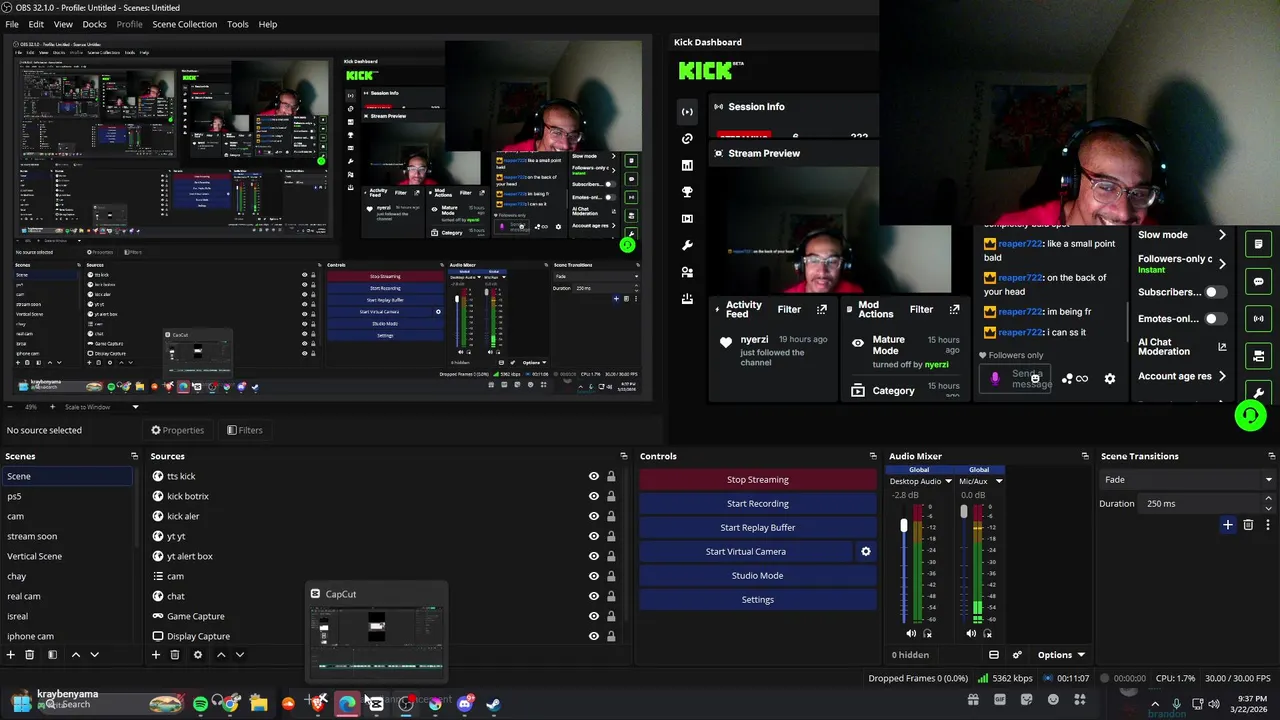Click Stop Streaming
The height and width of the screenshot is (720, 1280).
[757, 480]
